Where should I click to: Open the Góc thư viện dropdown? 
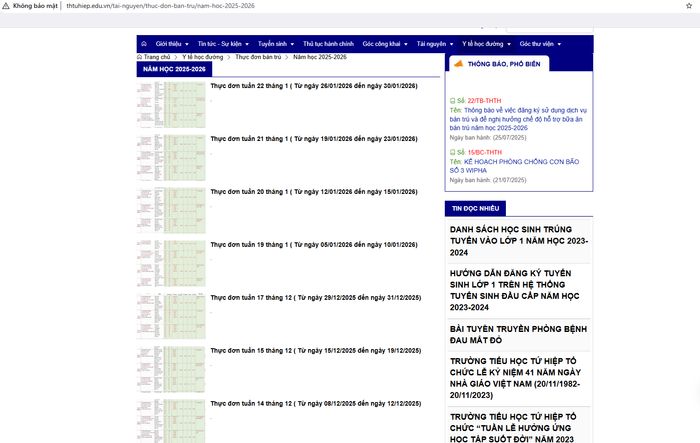(540, 44)
